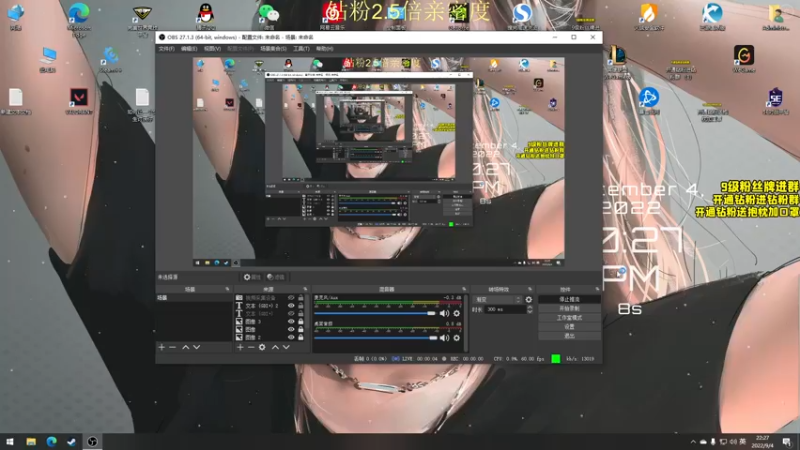Select the WeChat desktop icon

click(x=269, y=16)
